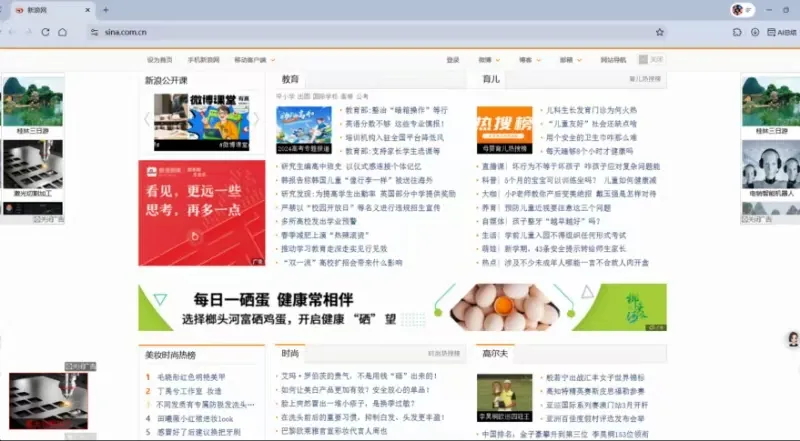This screenshot has height=441, width=800.
Task: Open the 养育 headline on 预防儿童近视
Action: pyautogui.click(x=546, y=208)
